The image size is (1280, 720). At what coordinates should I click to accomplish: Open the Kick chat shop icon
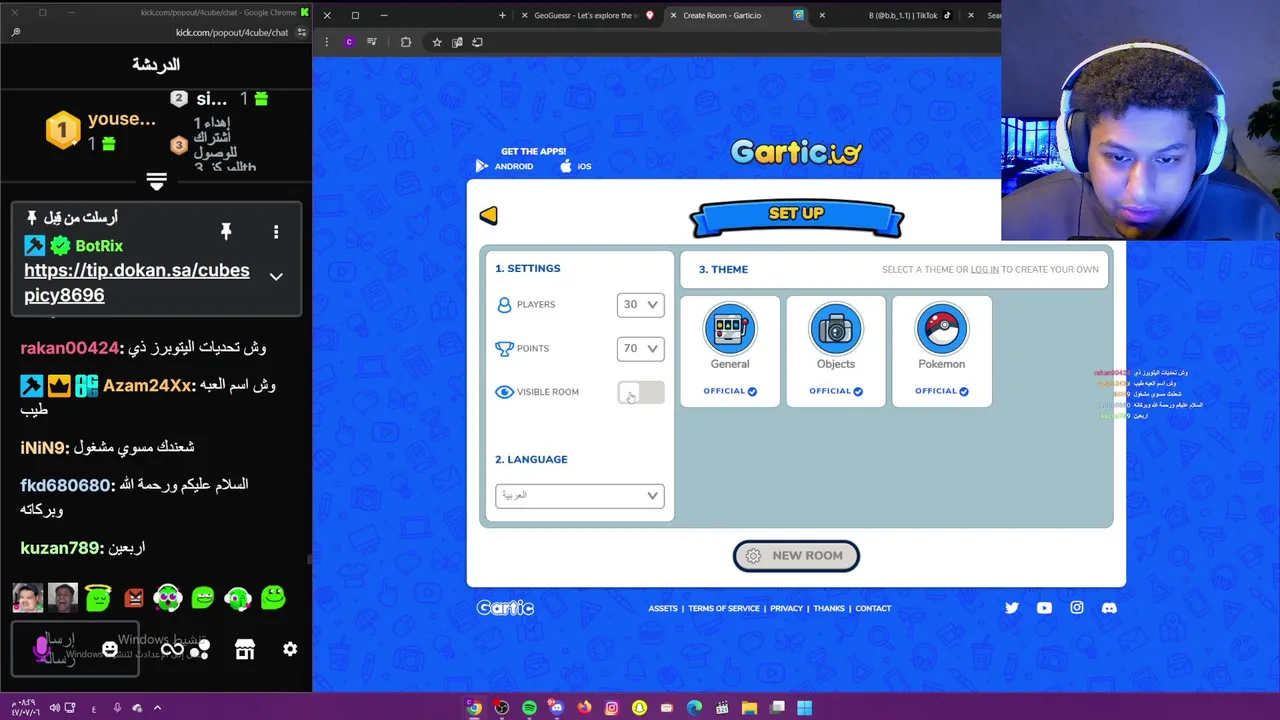pos(244,649)
